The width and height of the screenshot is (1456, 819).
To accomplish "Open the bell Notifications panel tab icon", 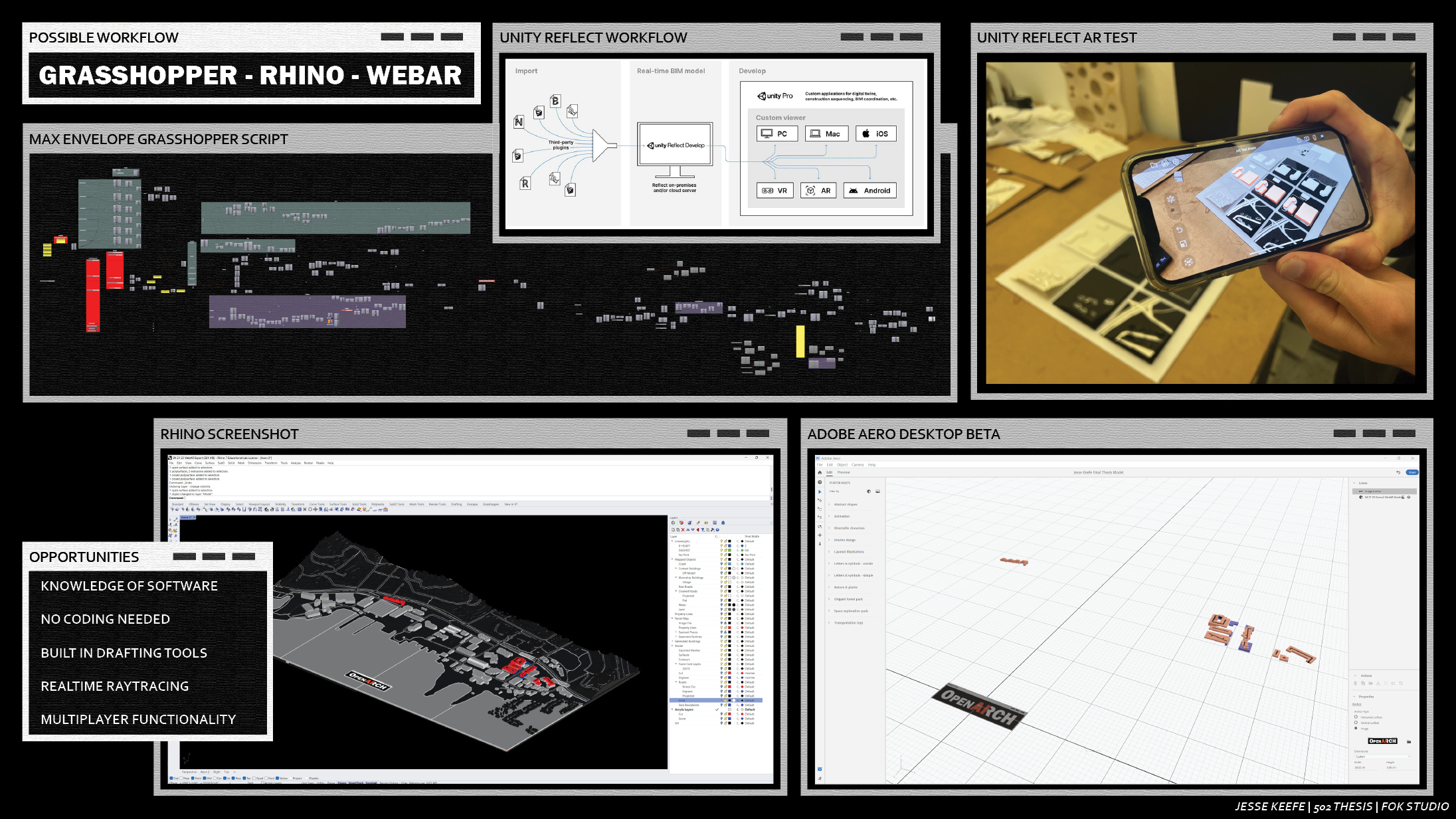I will pos(723,523).
